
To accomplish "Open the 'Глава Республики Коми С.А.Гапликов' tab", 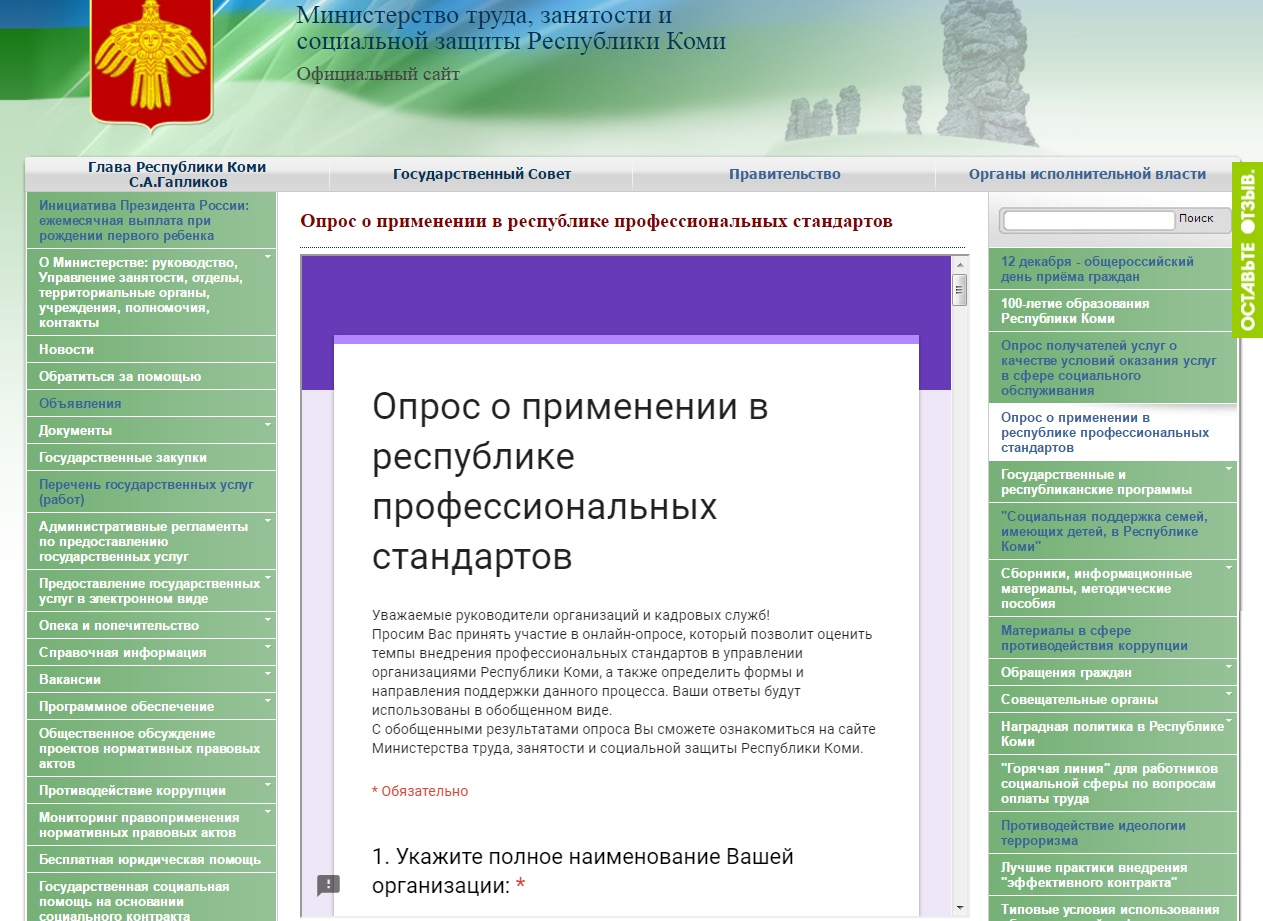I will 177,174.
